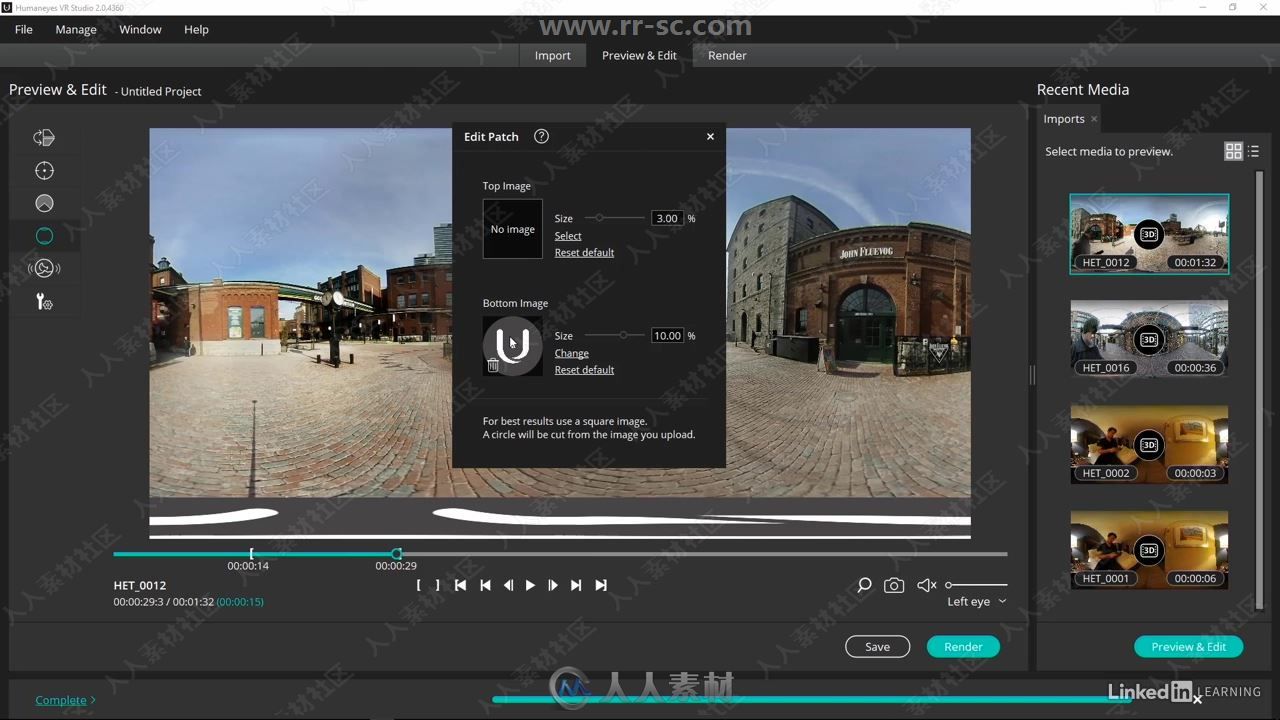Screen dimensions: 1280x720
Task: Set the trim end bracket
Action: point(437,585)
